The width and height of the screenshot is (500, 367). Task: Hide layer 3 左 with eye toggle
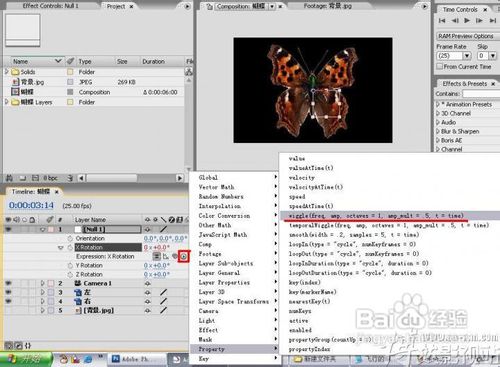[x=8, y=292]
